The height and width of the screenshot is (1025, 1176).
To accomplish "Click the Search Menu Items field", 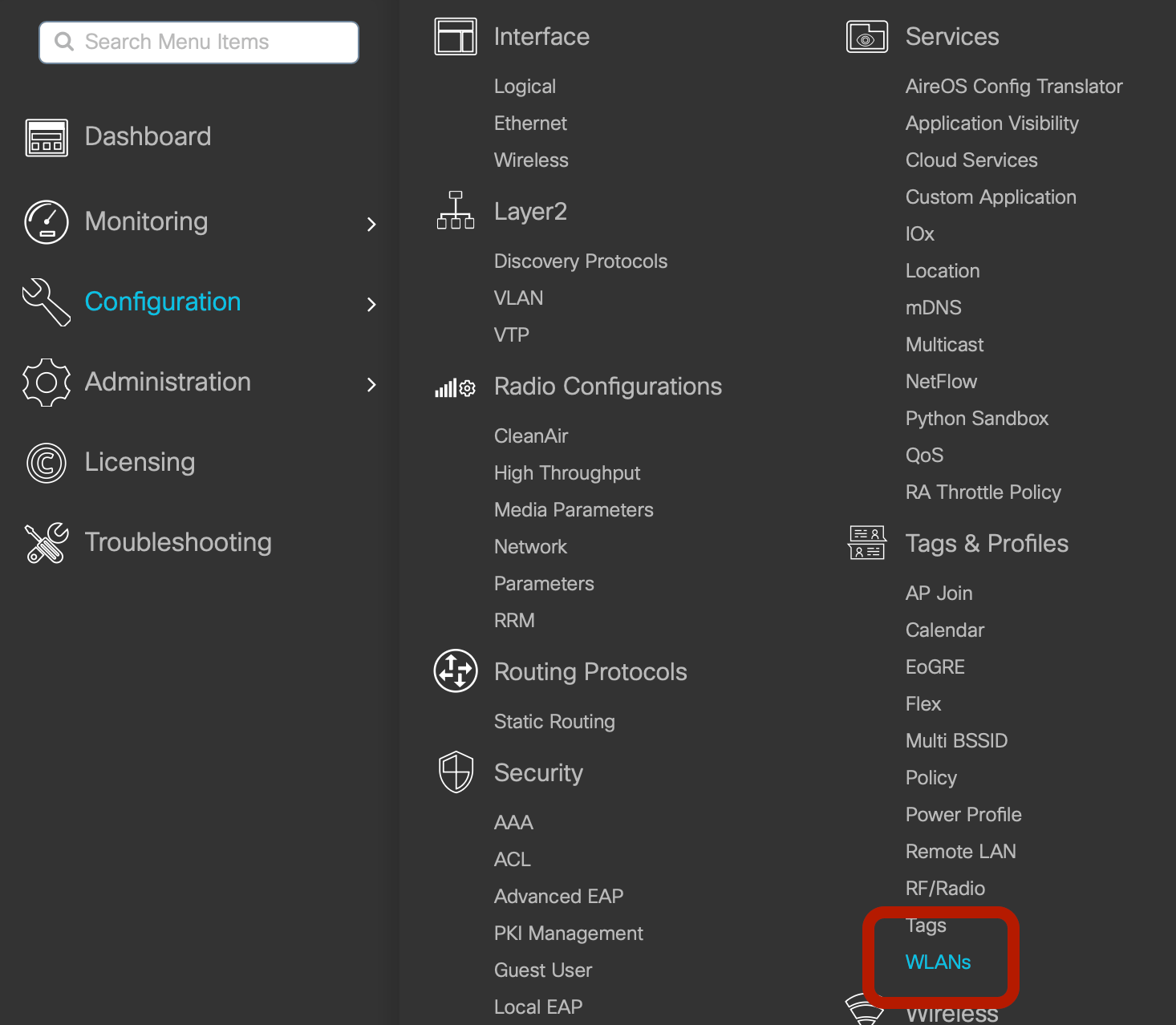I will point(199,43).
